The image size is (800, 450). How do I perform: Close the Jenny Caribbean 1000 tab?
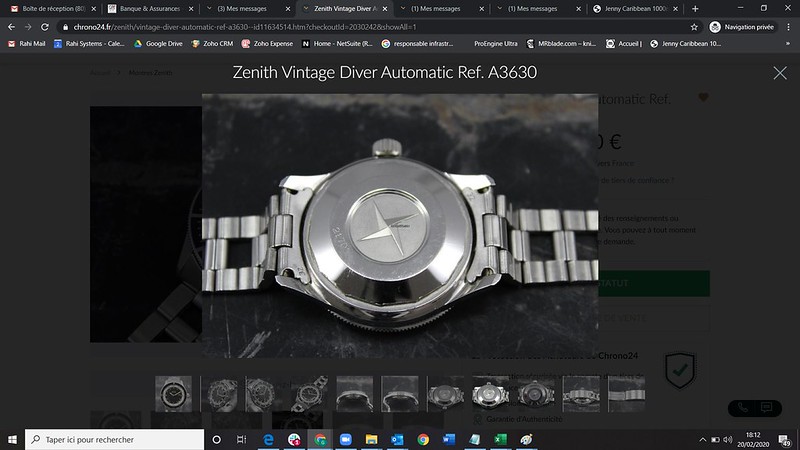tap(675, 9)
